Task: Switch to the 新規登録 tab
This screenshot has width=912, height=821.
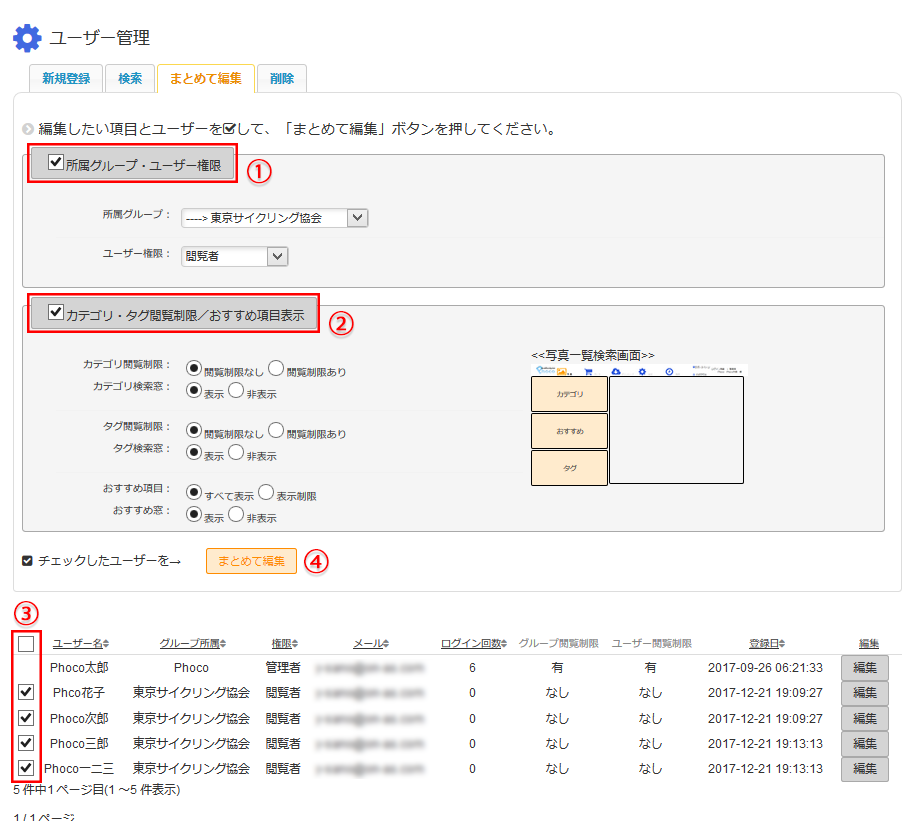Action: tap(66, 78)
